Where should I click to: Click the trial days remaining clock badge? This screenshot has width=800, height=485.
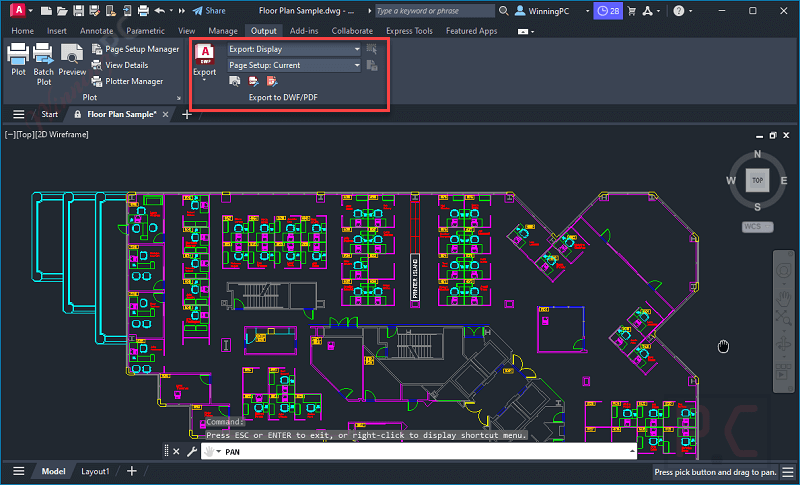coord(608,11)
